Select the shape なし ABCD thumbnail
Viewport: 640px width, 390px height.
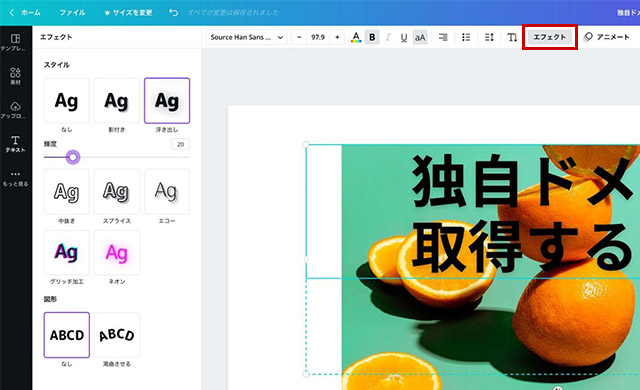(x=67, y=335)
